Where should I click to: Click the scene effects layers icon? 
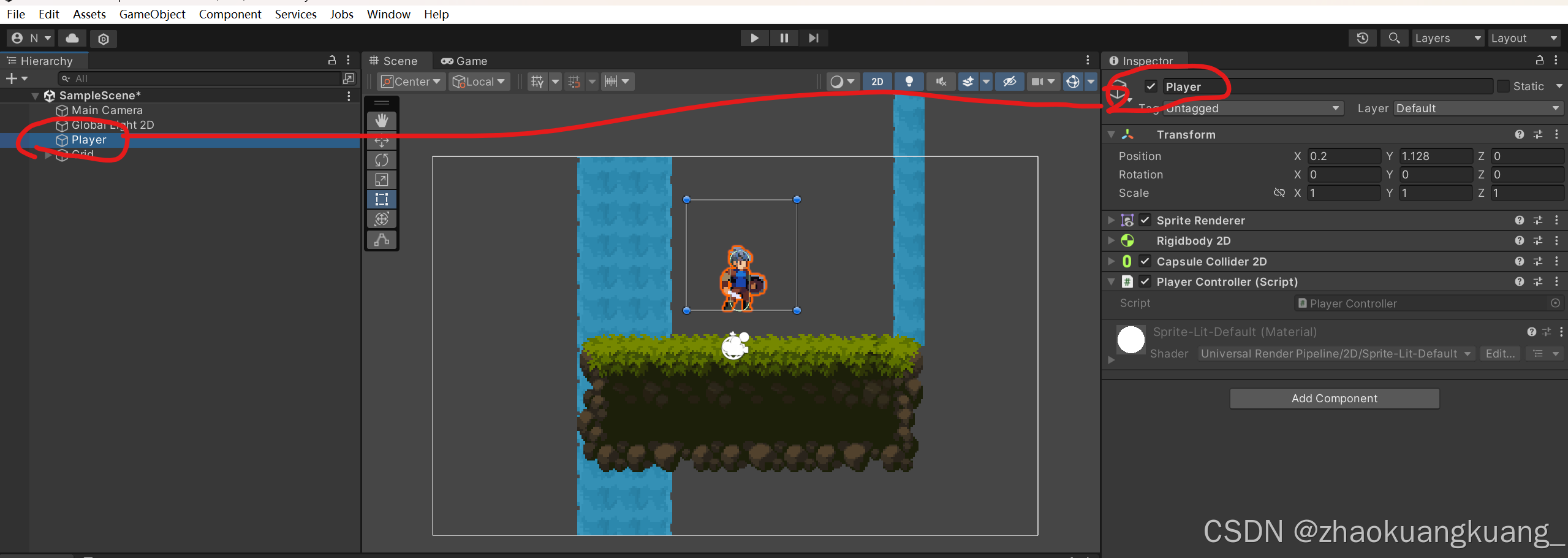[x=968, y=82]
